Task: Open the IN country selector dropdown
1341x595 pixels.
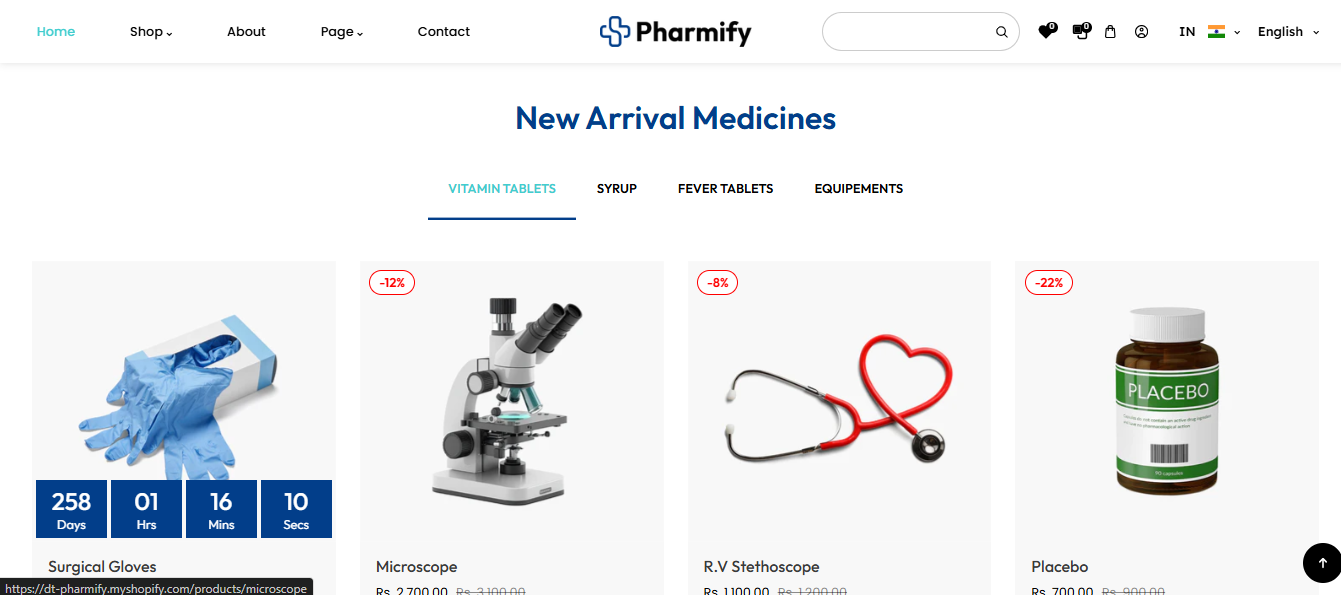Action: (1209, 32)
